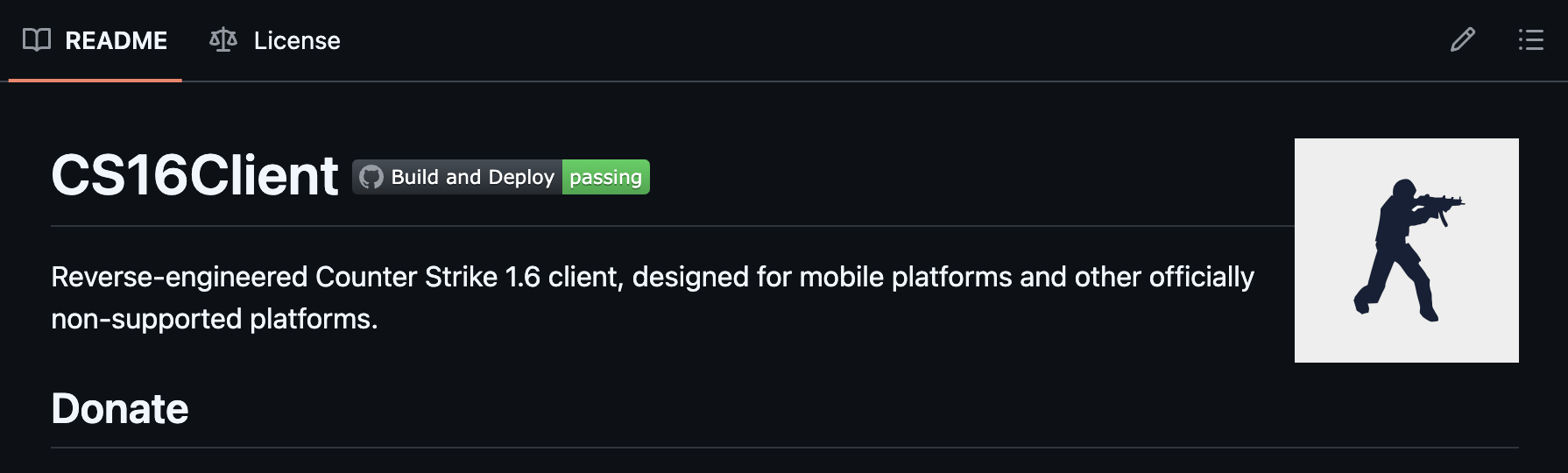Click the "Reverse-engineered" word in the description

tap(179, 277)
